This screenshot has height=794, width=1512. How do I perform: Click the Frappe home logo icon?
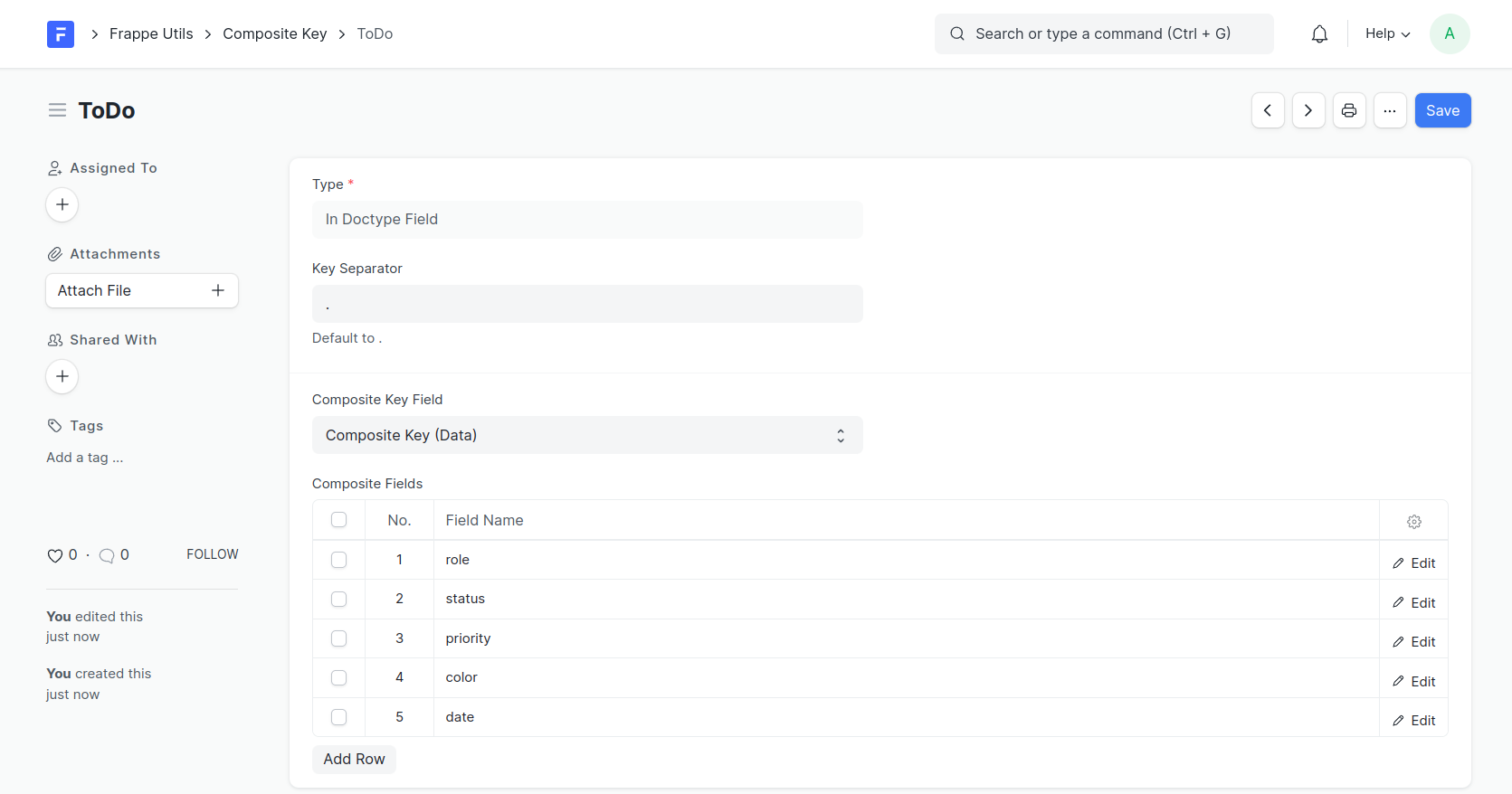click(x=61, y=34)
